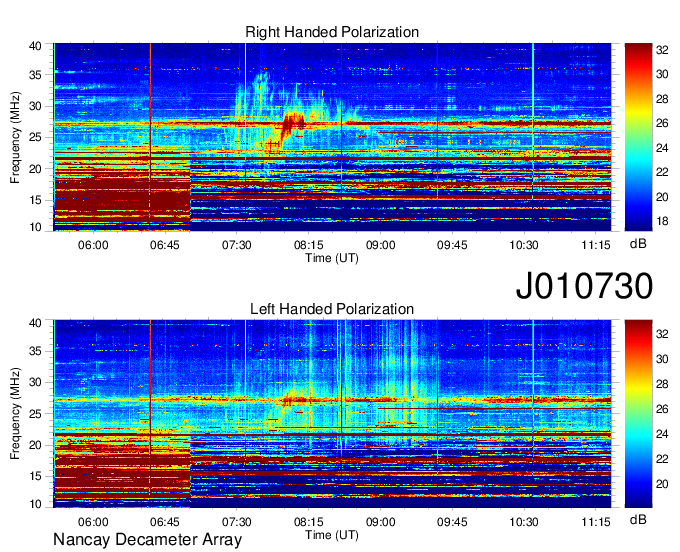Screen dimensions: 680x552
Task: Click the right-handed plot's color scale bar
Action: tap(638, 137)
